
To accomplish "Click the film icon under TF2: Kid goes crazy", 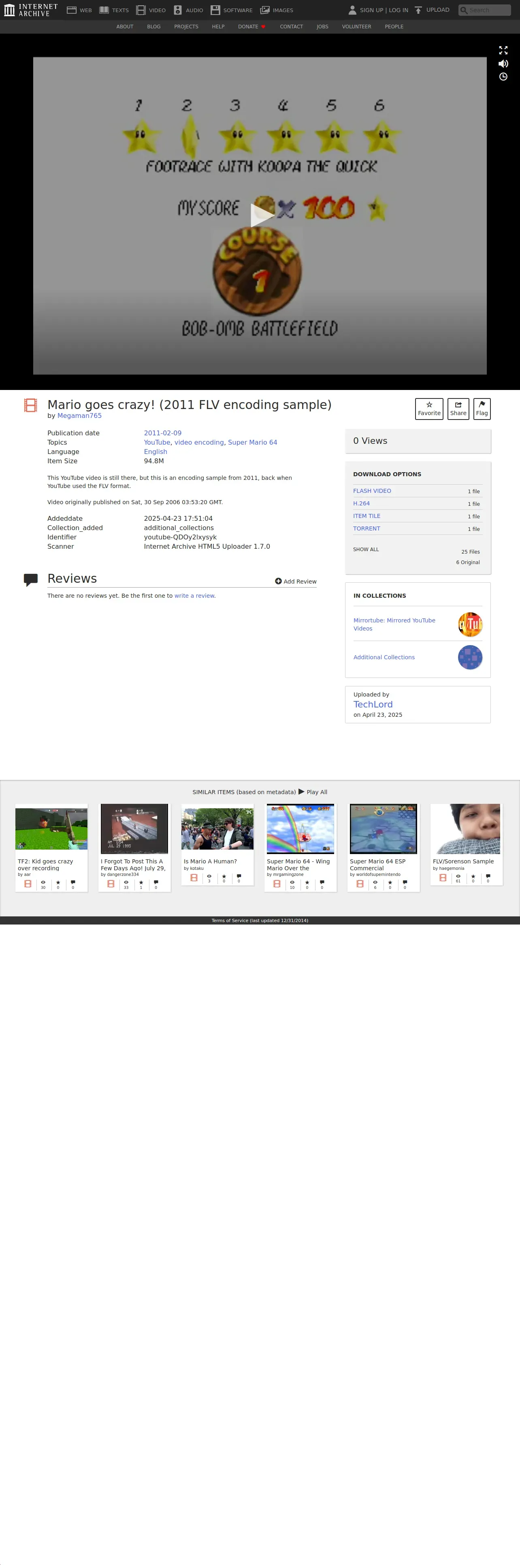I will [x=28, y=884].
